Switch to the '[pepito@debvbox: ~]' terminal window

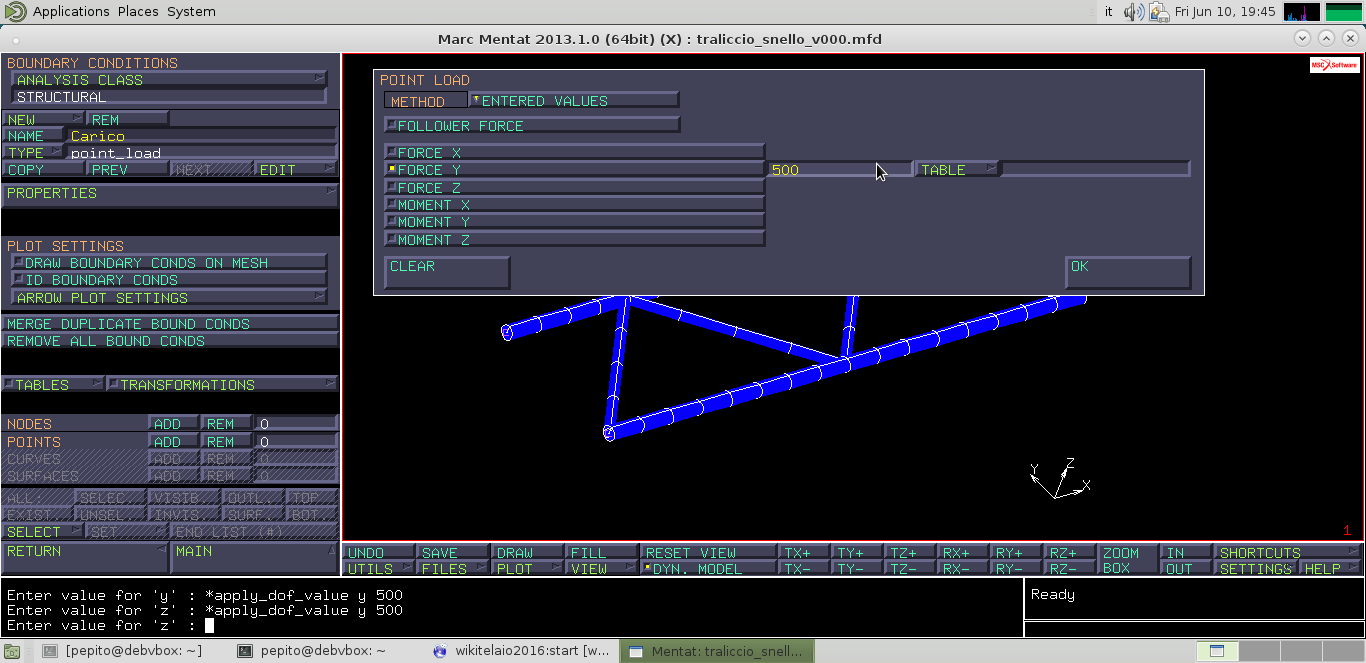coord(124,651)
